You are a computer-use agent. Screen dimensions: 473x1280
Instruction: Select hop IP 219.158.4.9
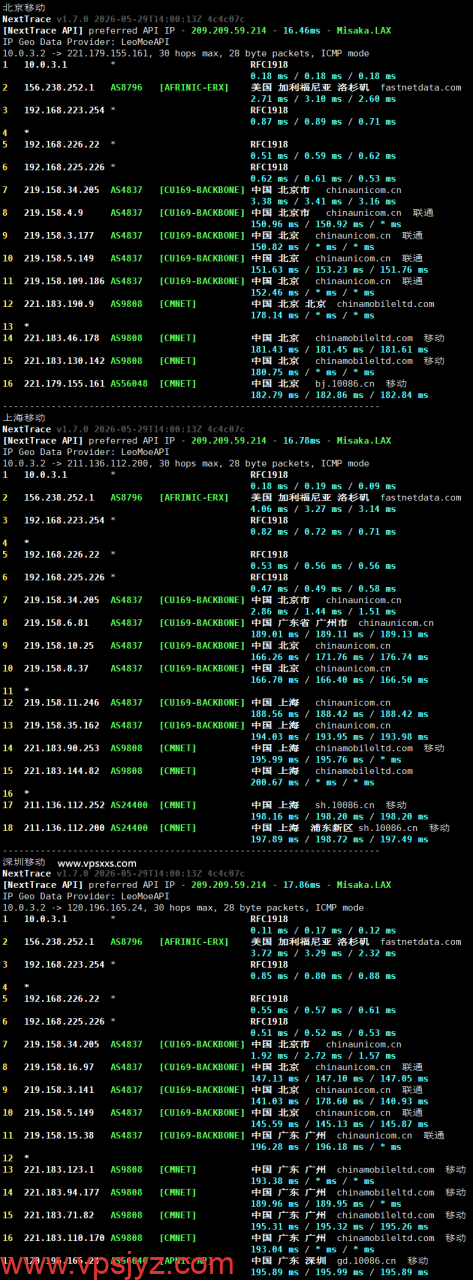53,212
